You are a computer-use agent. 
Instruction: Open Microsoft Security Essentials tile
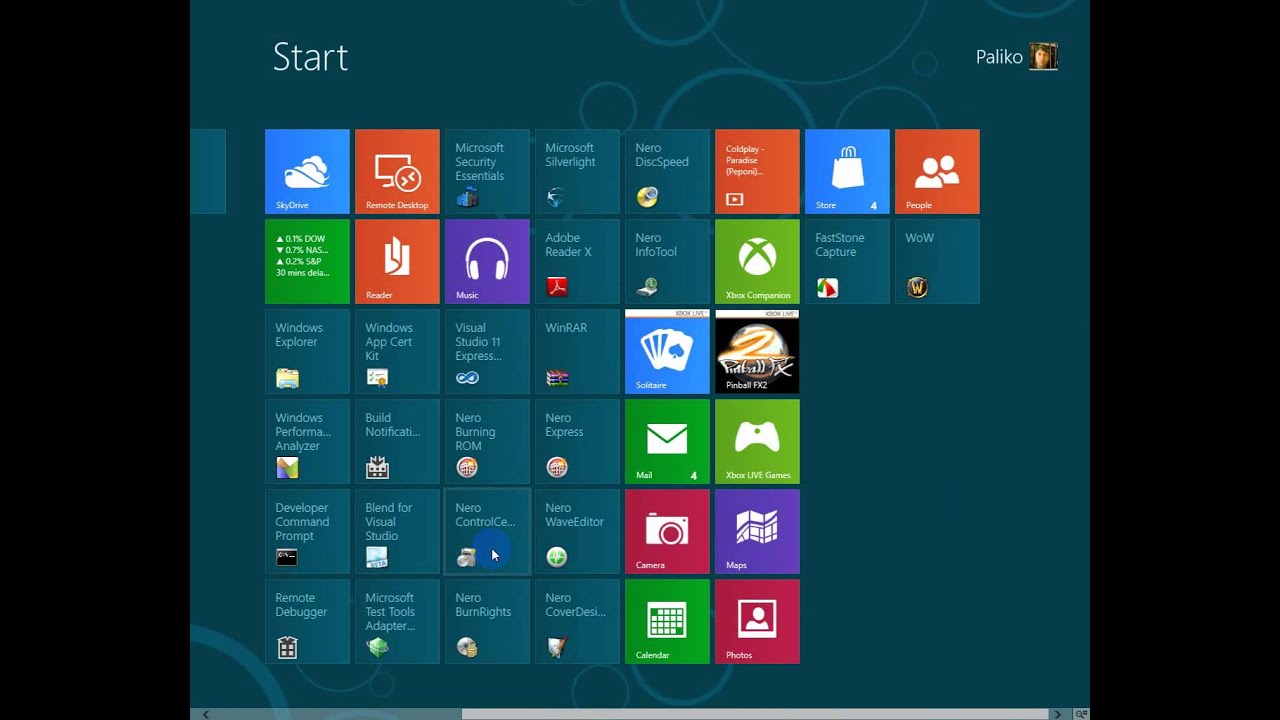click(x=487, y=171)
